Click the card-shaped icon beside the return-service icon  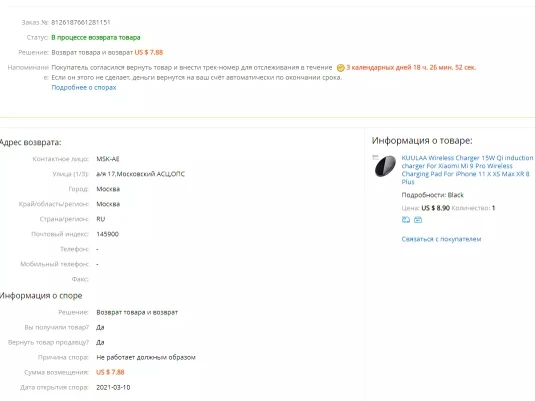(x=418, y=220)
